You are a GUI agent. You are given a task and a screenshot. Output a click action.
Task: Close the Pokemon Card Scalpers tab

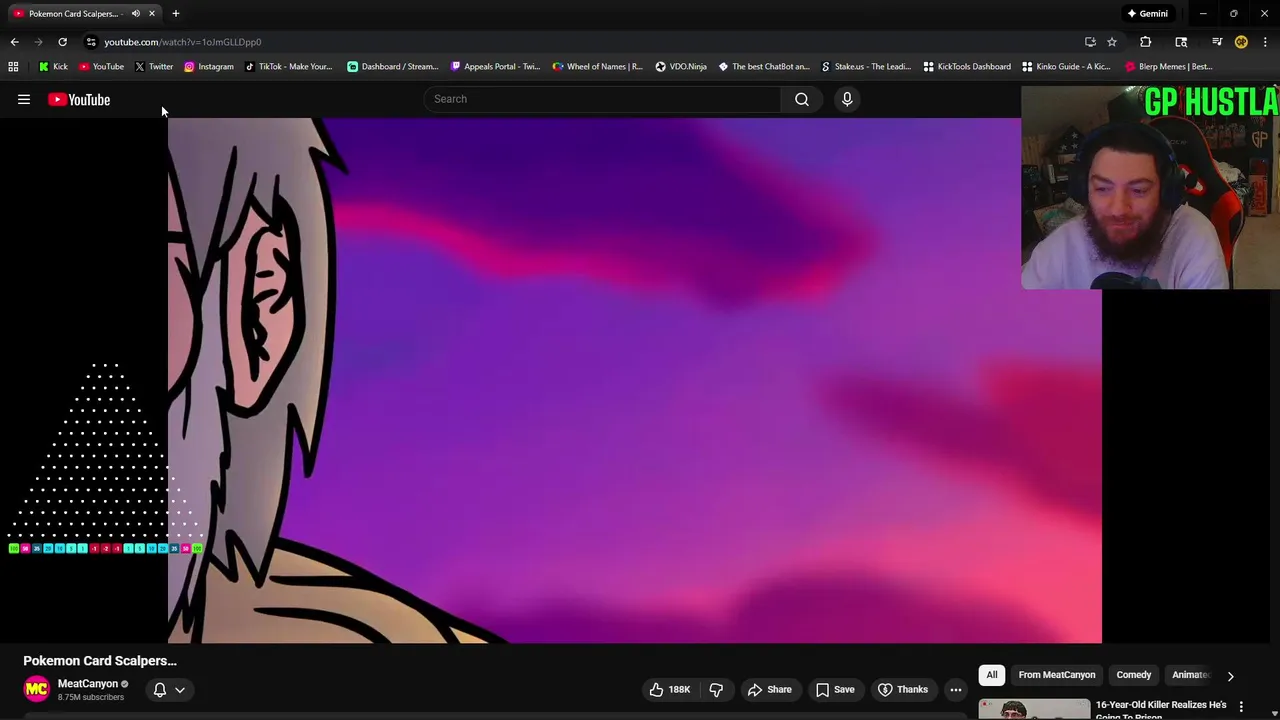(152, 14)
